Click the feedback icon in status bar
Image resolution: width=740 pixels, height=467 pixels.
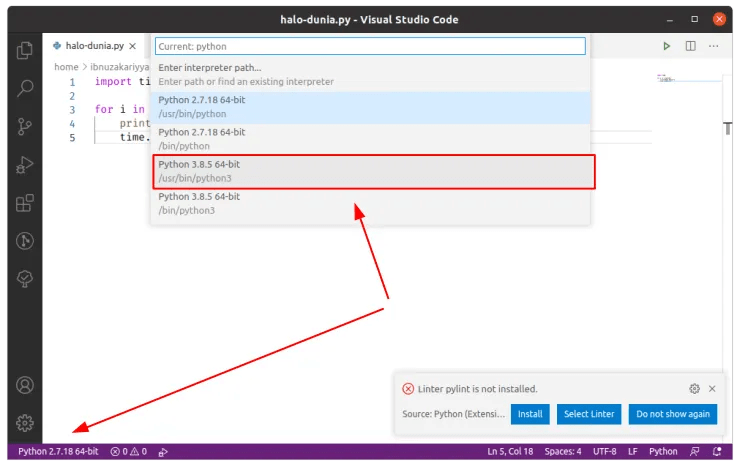694,451
